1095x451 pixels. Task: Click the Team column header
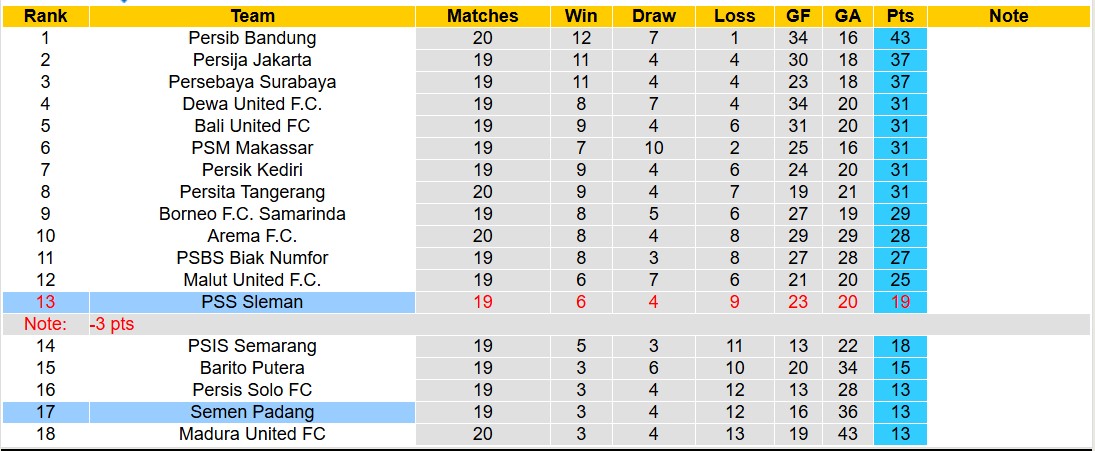[252, 16]
